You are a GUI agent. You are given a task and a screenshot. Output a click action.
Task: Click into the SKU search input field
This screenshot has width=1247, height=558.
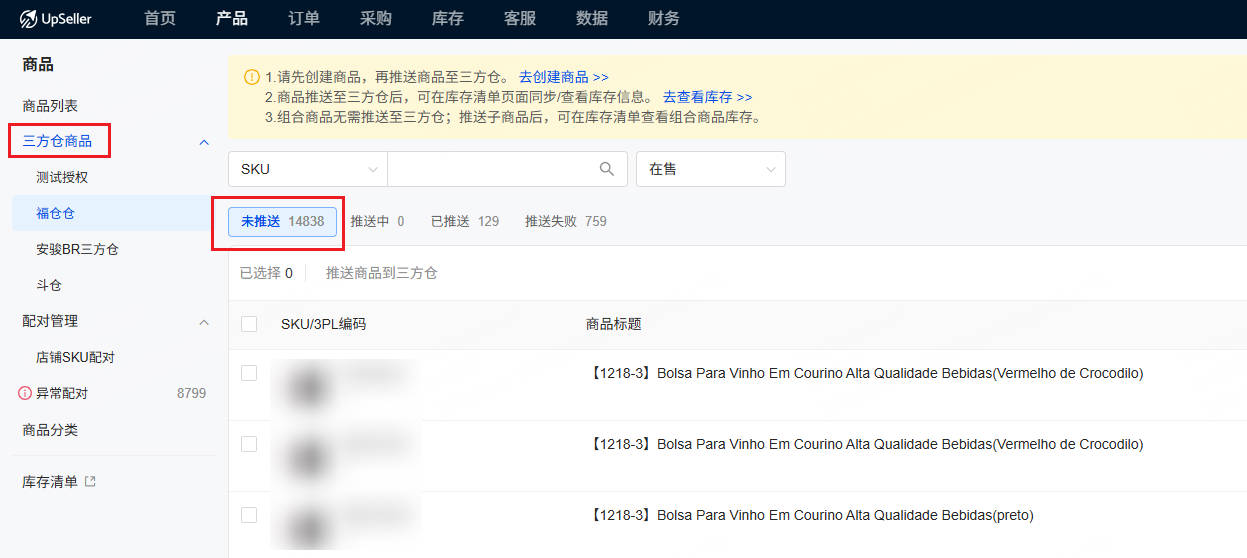tap(490, 169)
